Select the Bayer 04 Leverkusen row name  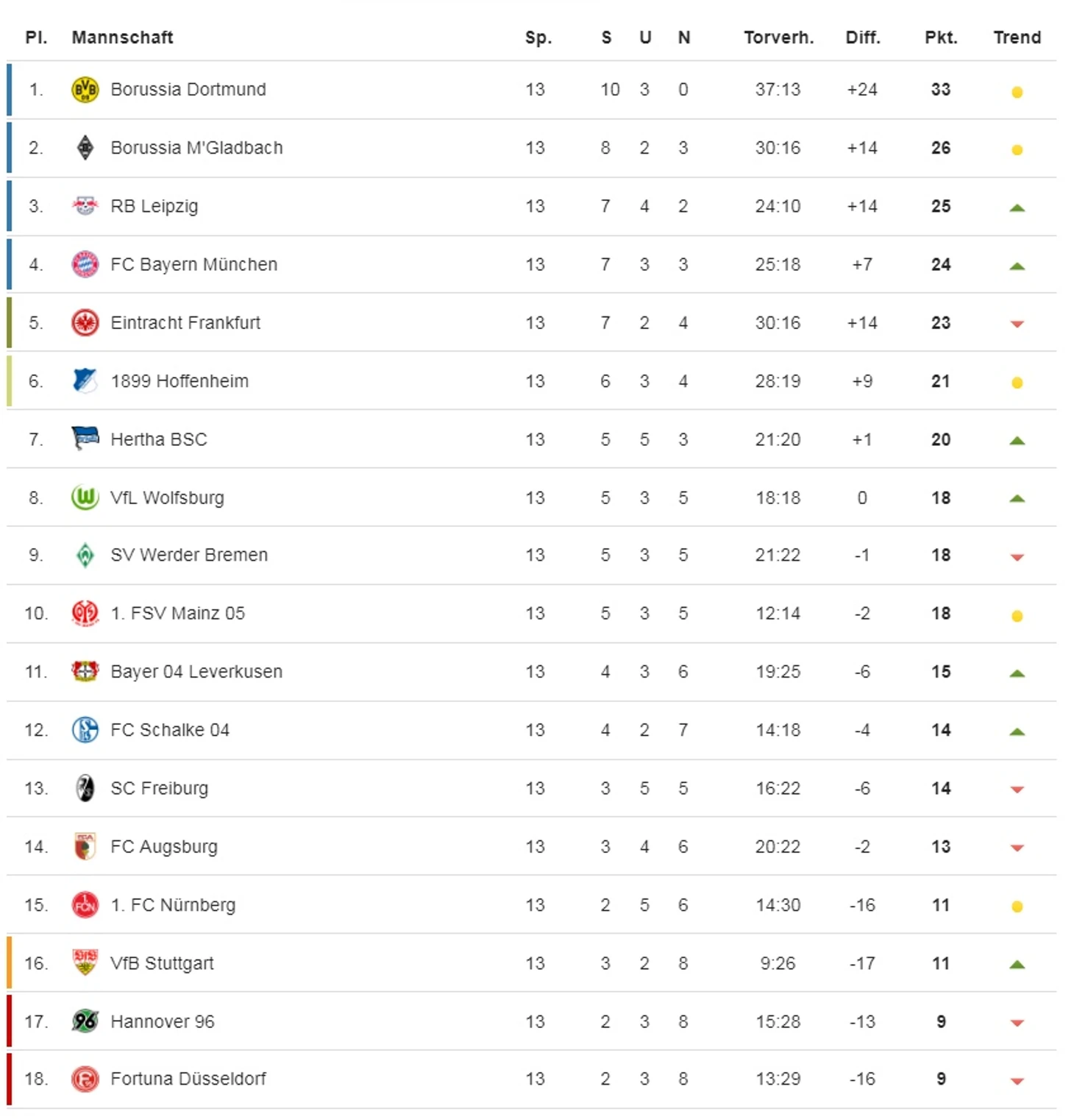coord(196,672)
